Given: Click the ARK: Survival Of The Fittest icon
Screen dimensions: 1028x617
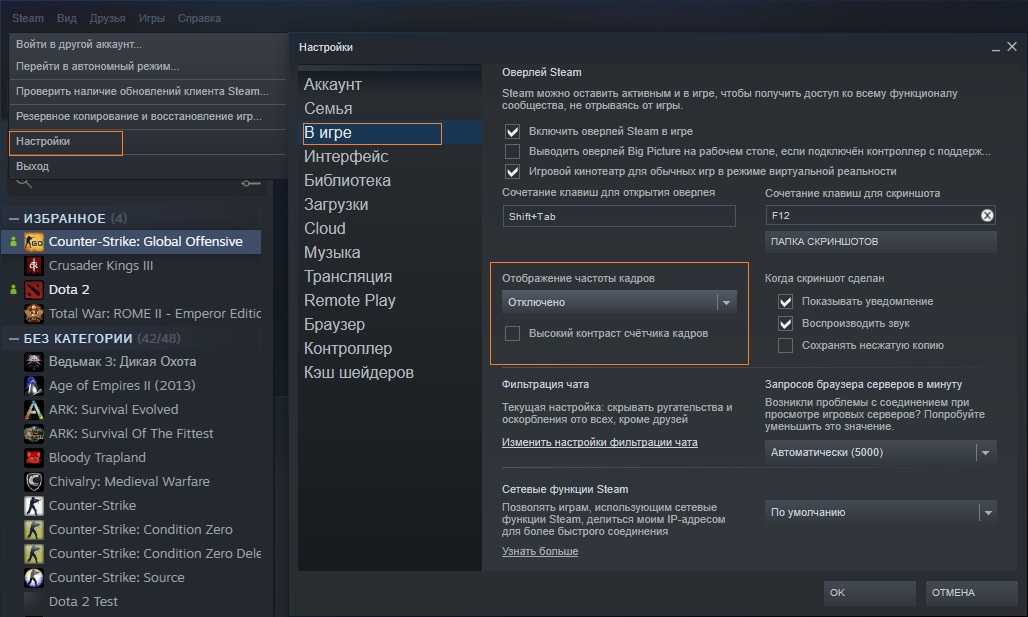Looking at the screenshot, I should pyautogui.click(x=34, y=433).
